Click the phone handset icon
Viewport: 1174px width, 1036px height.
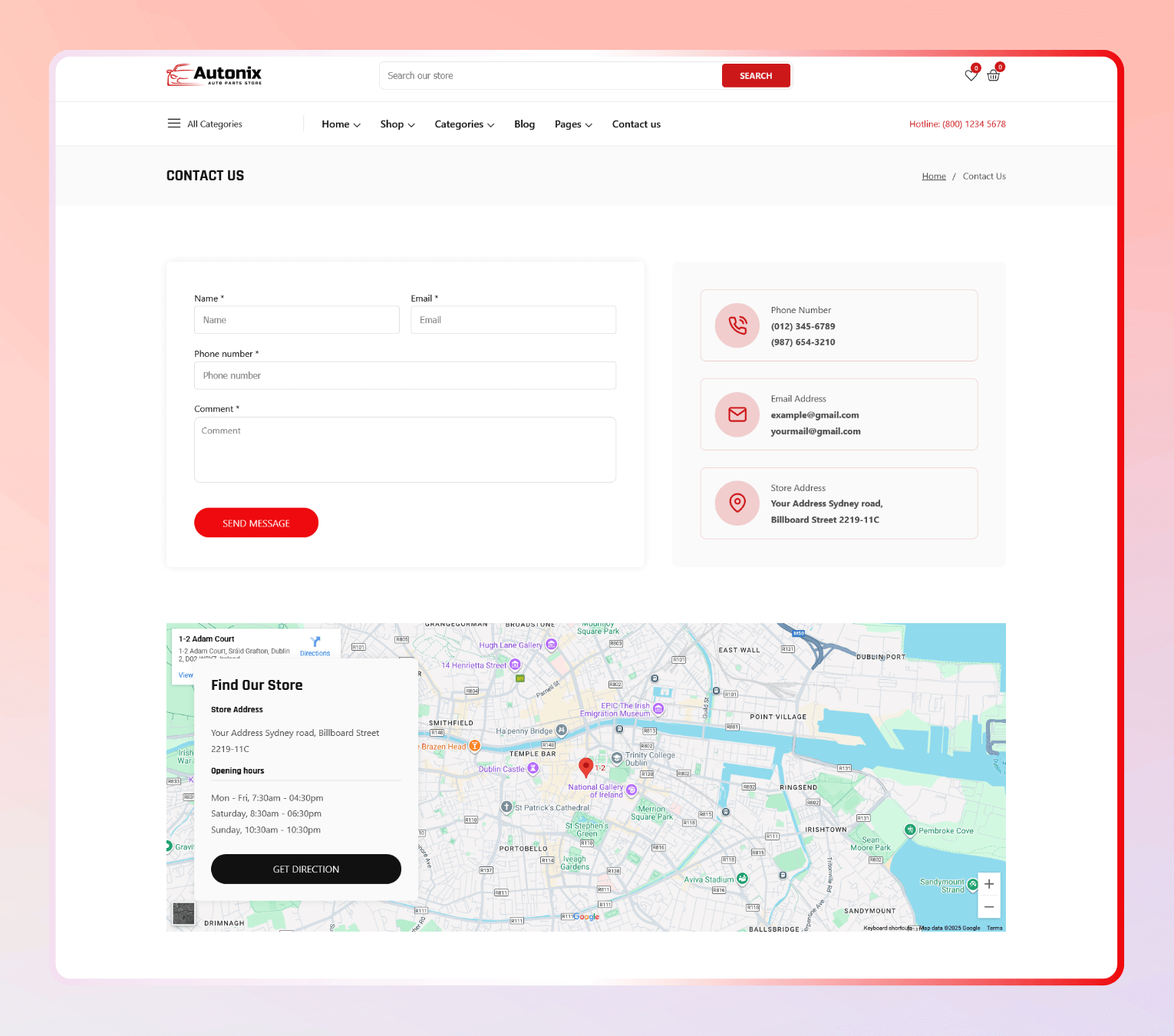tap(737, 325)
